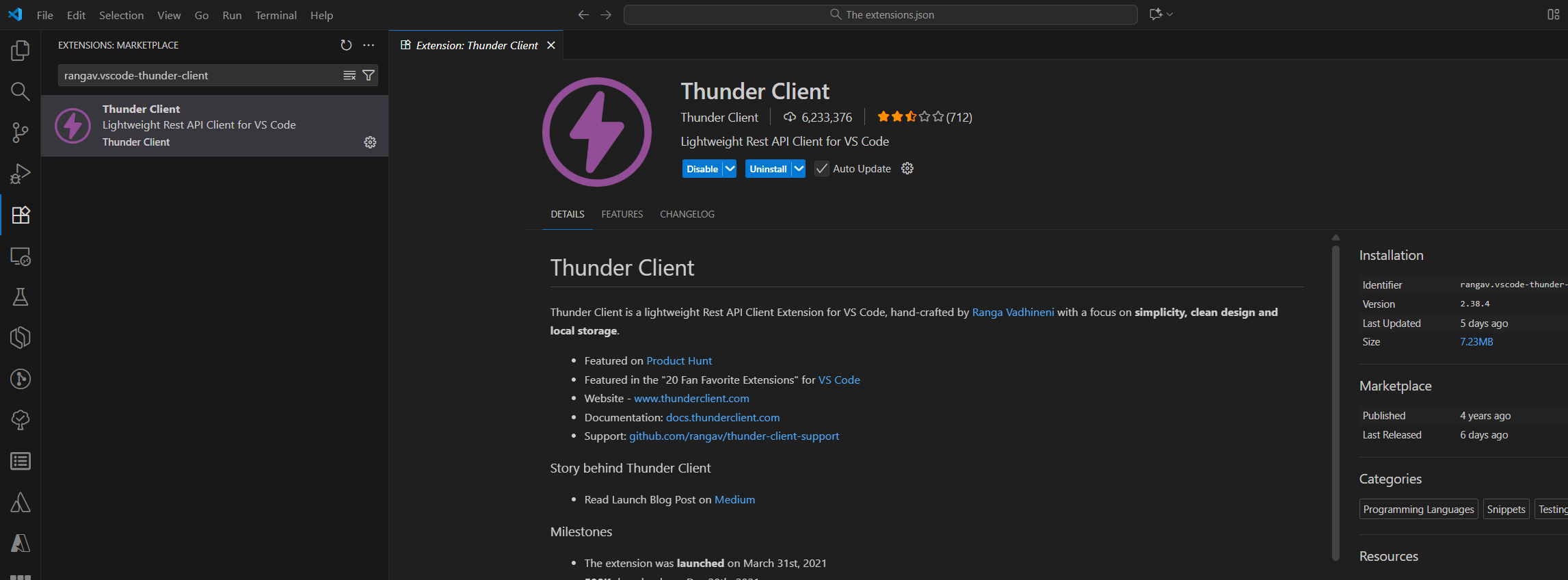Click the tree badge activity bar icon

[21, 420]
